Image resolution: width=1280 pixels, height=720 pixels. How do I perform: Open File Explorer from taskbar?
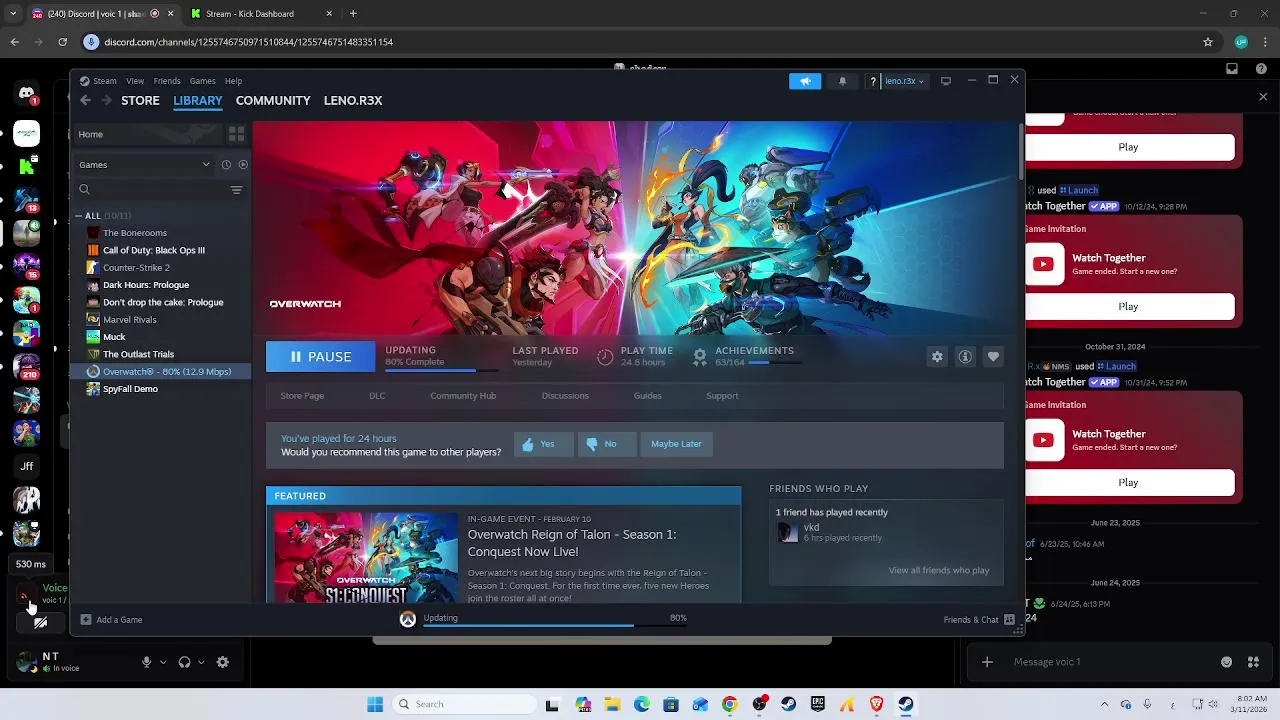point(612,704)
